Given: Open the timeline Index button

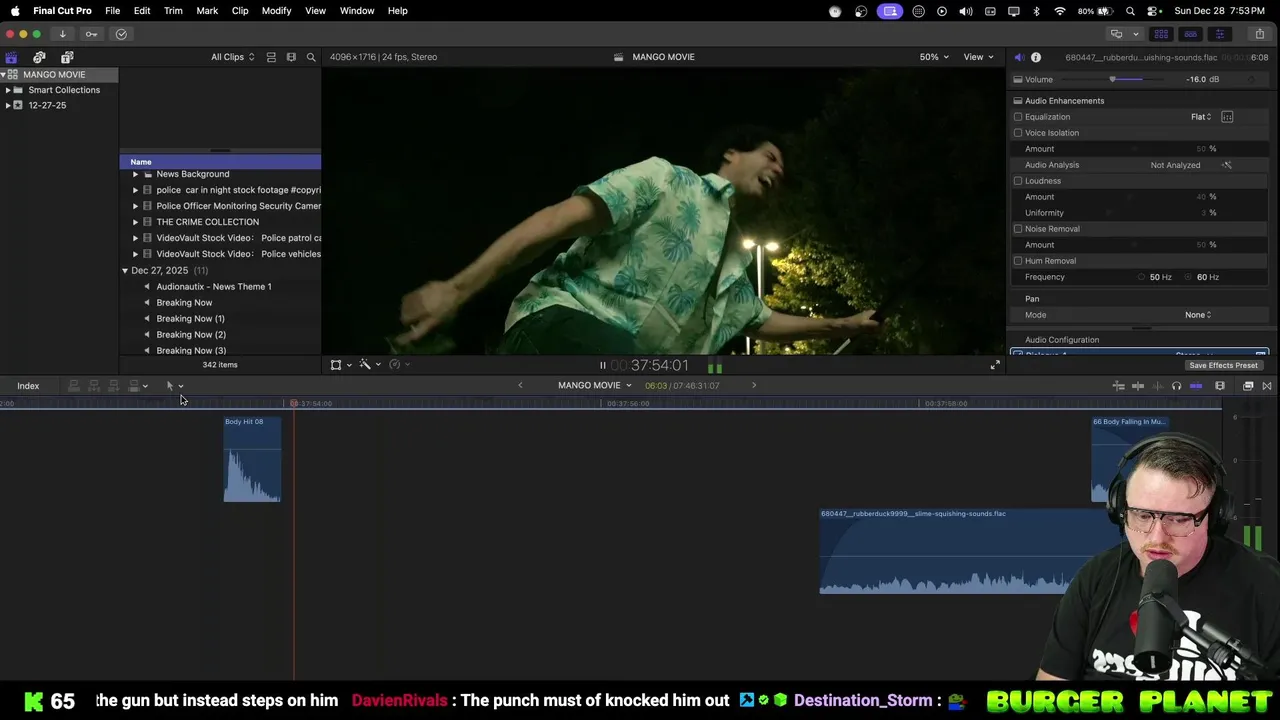Looking at the screenshot, I should (x=28, y=386).
